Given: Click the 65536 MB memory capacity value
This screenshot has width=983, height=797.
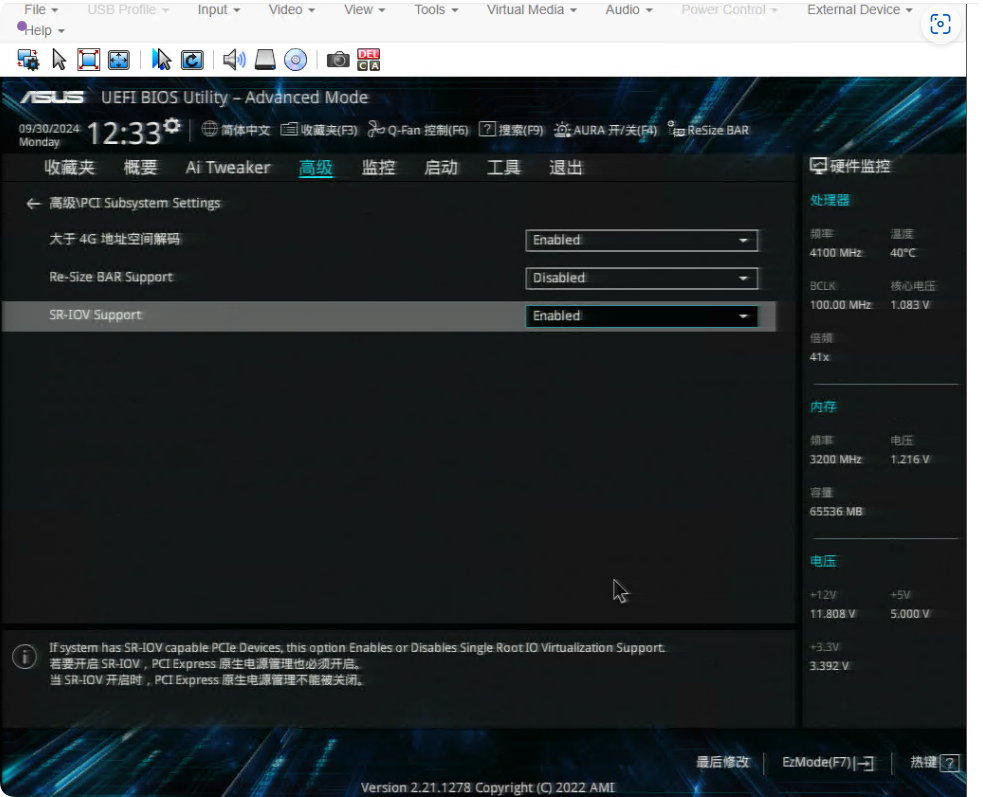Looking at the screenshot, I should 836,512.
